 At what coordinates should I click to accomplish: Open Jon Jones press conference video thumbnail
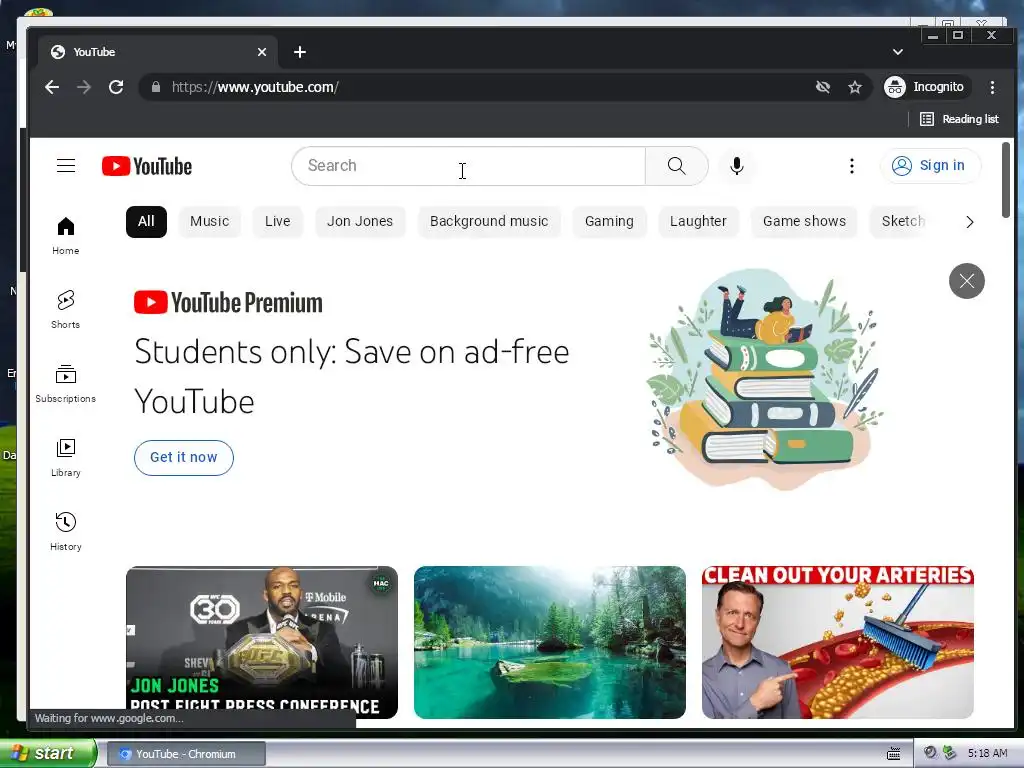click(x=262, y=642)
